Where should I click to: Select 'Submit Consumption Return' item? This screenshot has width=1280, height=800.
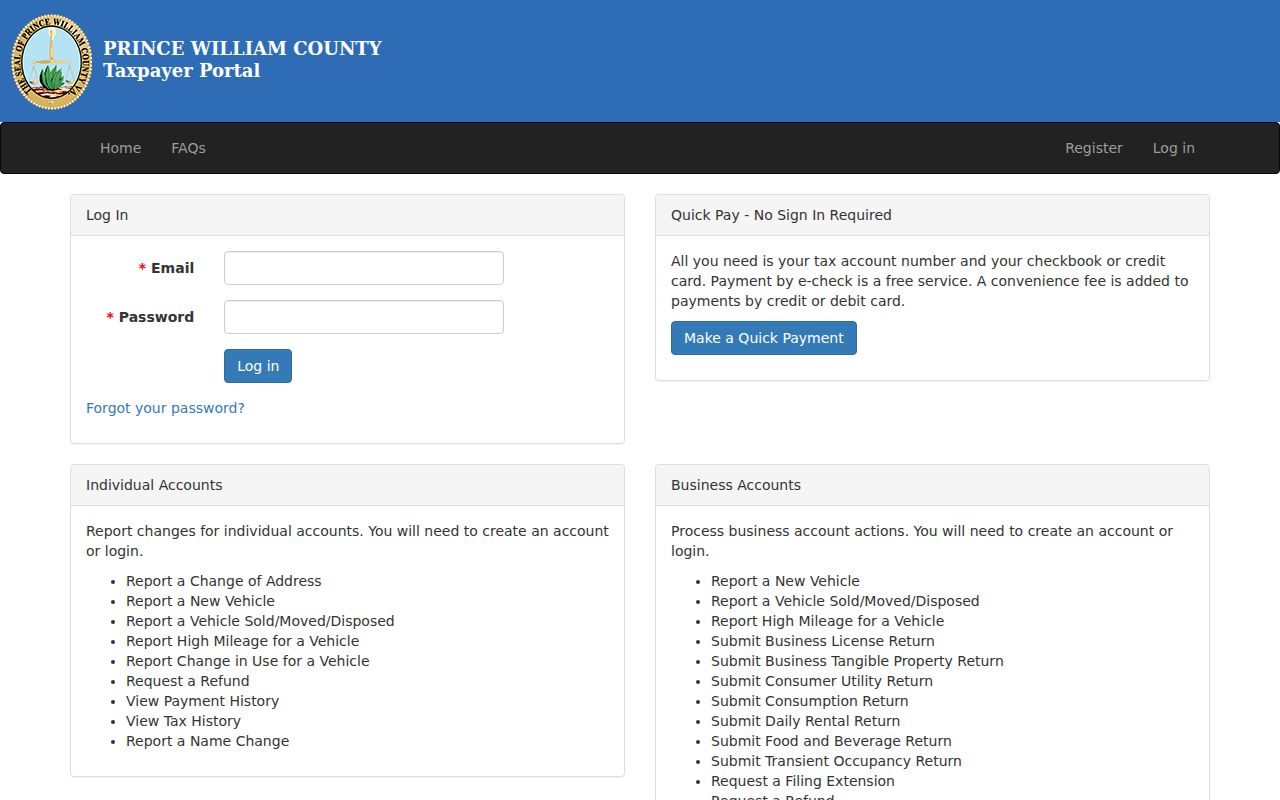810,701
